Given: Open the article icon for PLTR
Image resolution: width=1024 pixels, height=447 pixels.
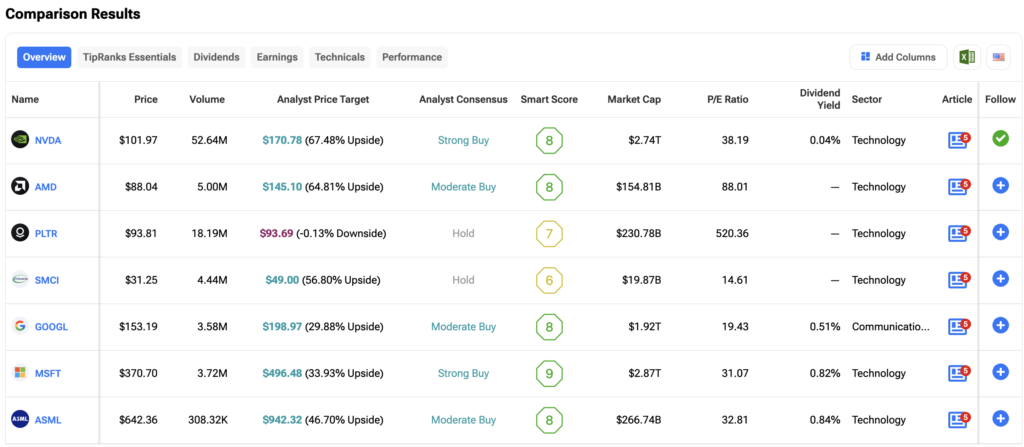Looking at the screenshot, I should click(x=958, y=233).
